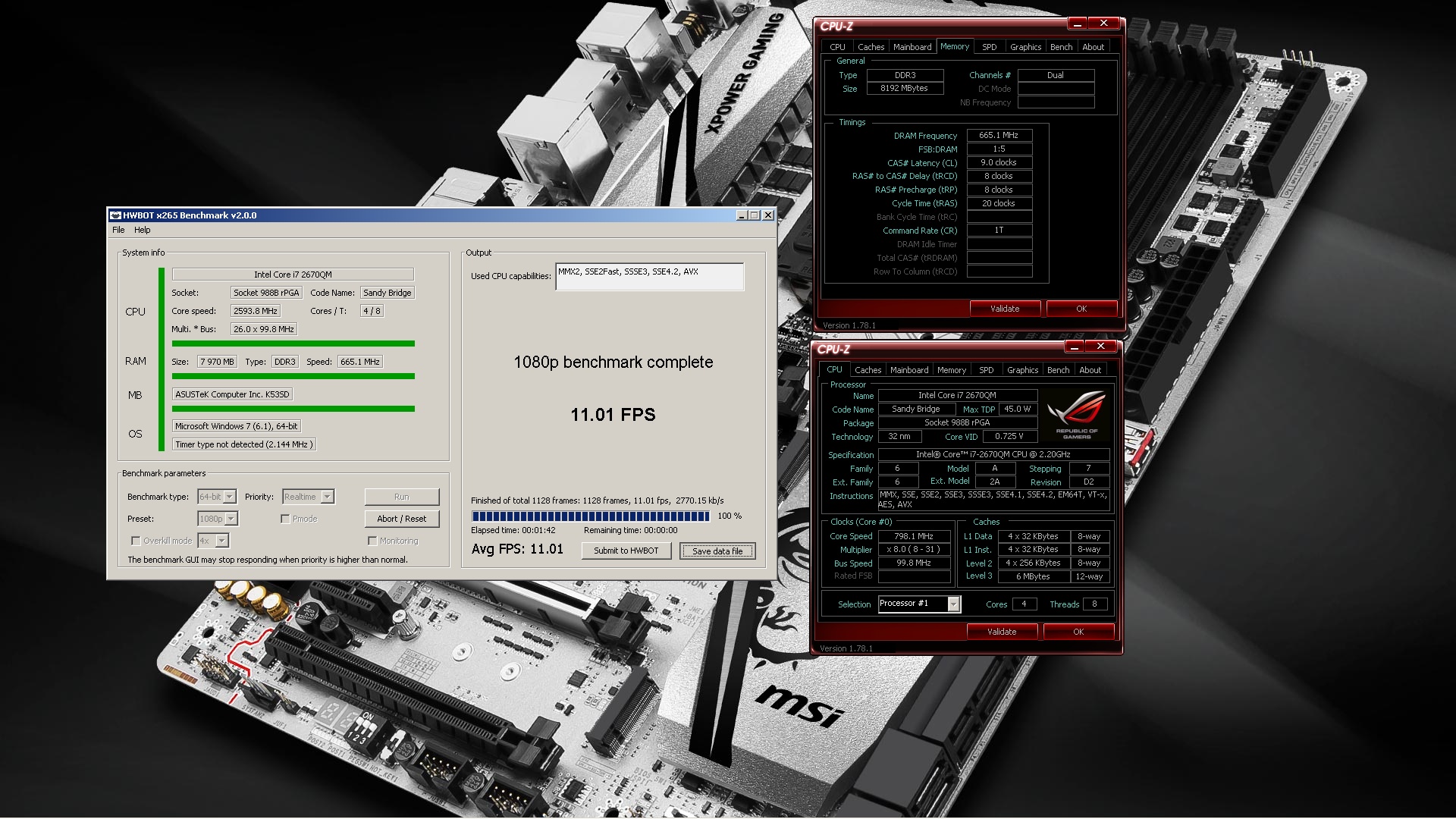
Task: Open SPD tab in upper CPU-Z window
Action: (x=990, y=47)
